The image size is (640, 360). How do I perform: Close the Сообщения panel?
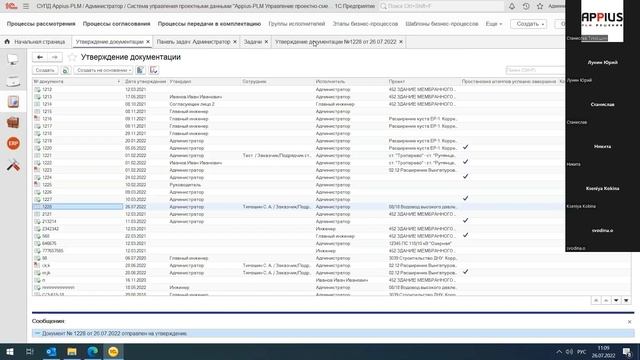click(x=629, y=322)
